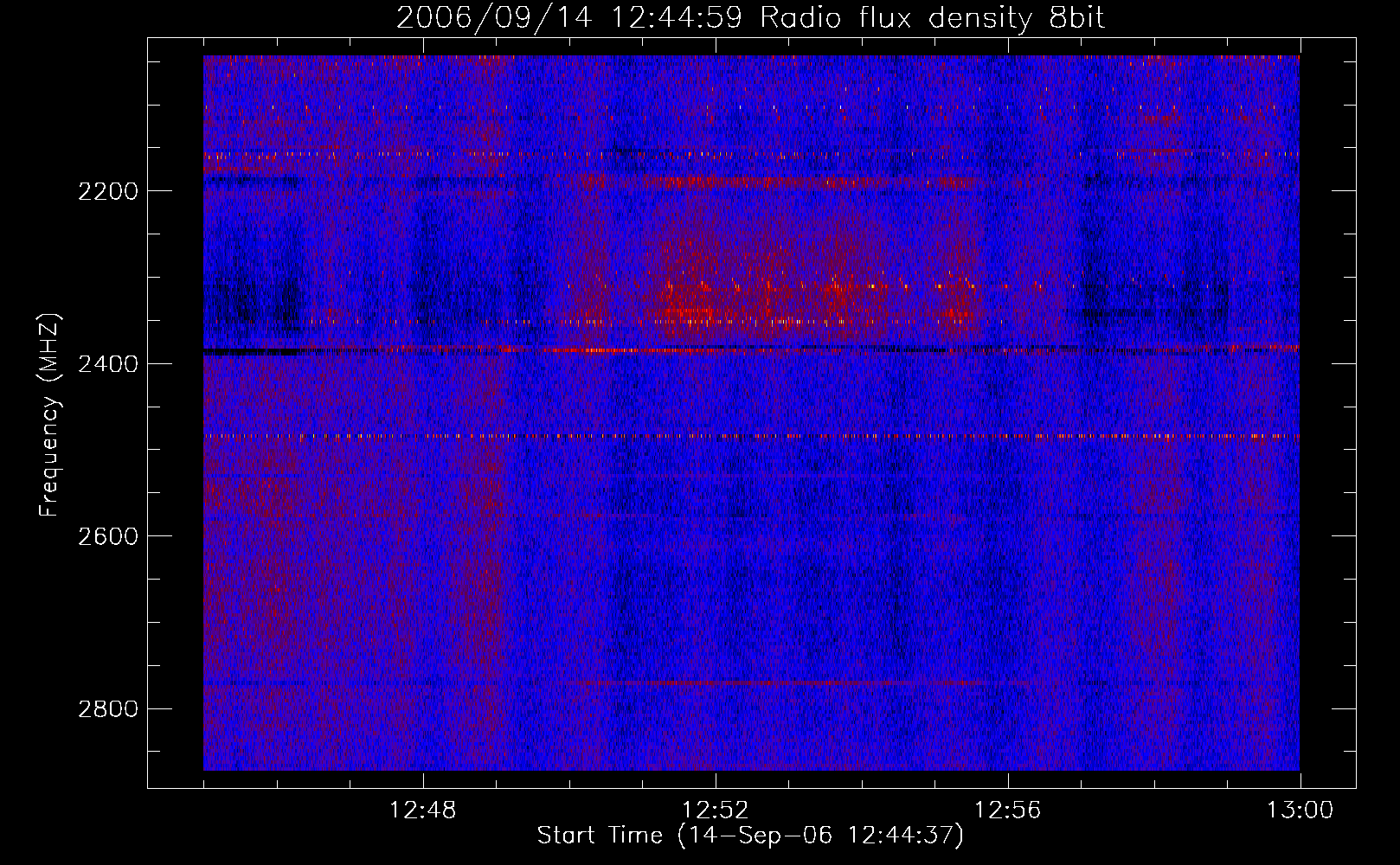Click the 2800 frequency tick label

(x=107, y=709)
